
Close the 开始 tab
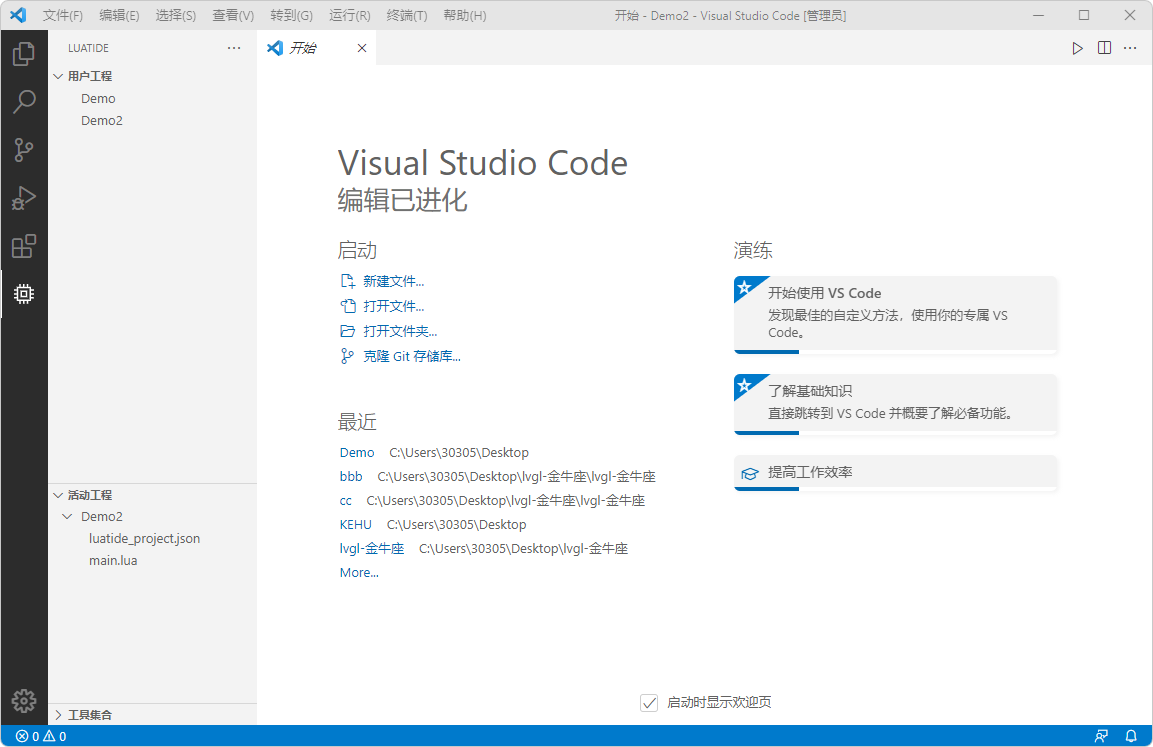362,48
